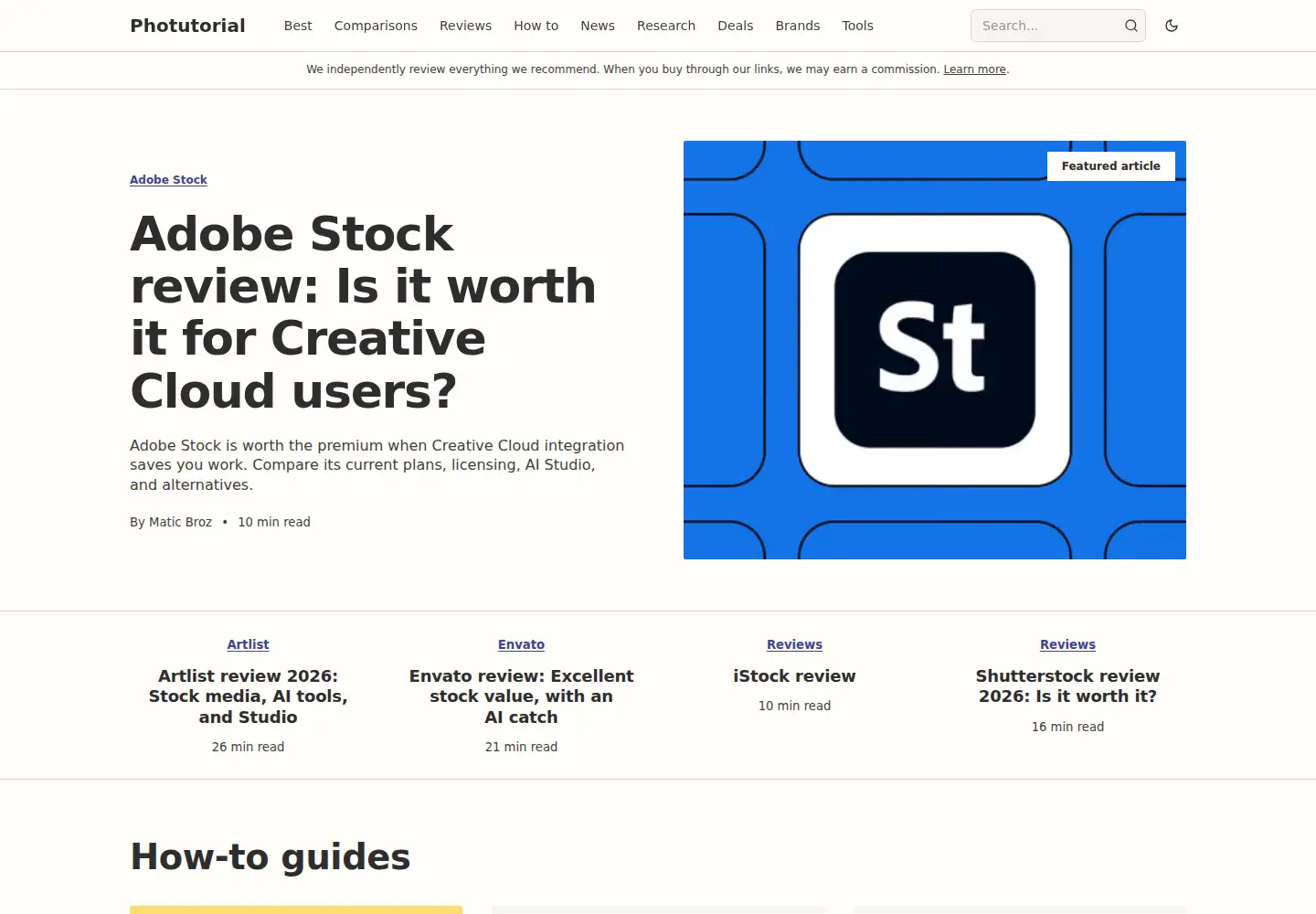Click the Envato category link
The height and width of the screenshot is (914, 1316).
tap(521, 644)
